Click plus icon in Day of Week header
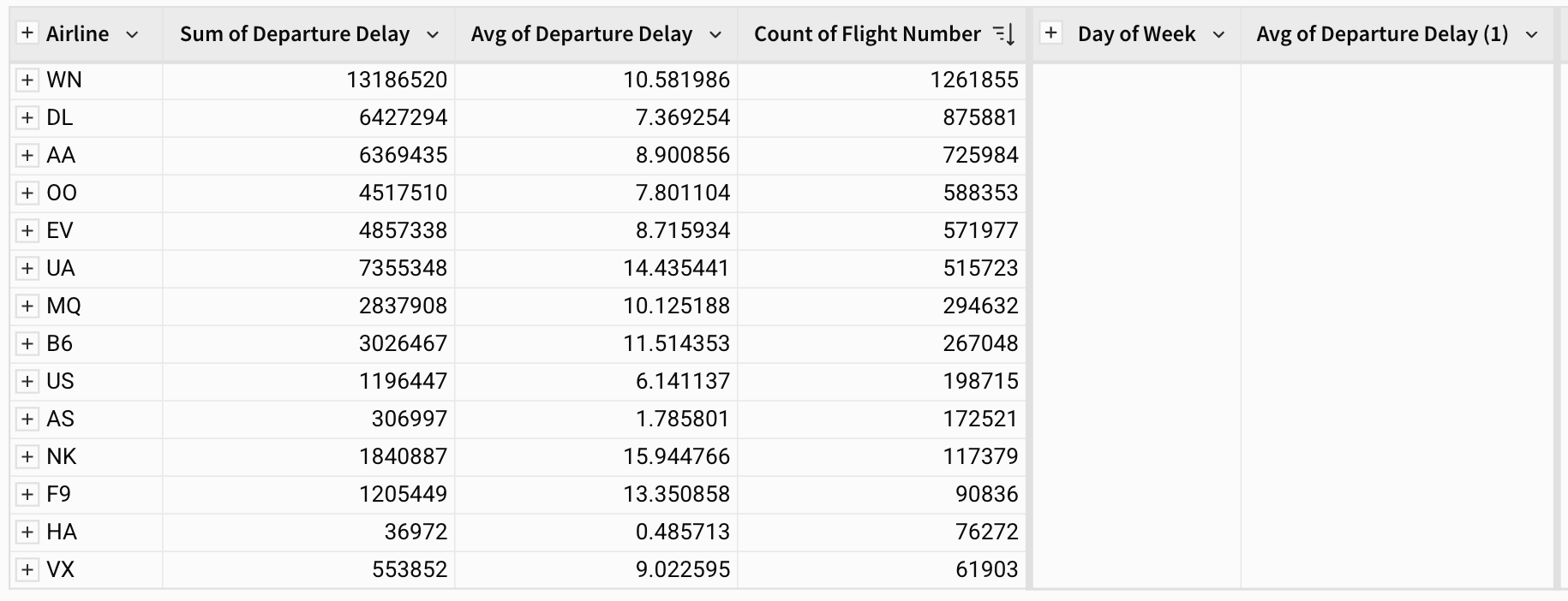The height and width of the screenshot is (601, 1568). pos(1050,33)
